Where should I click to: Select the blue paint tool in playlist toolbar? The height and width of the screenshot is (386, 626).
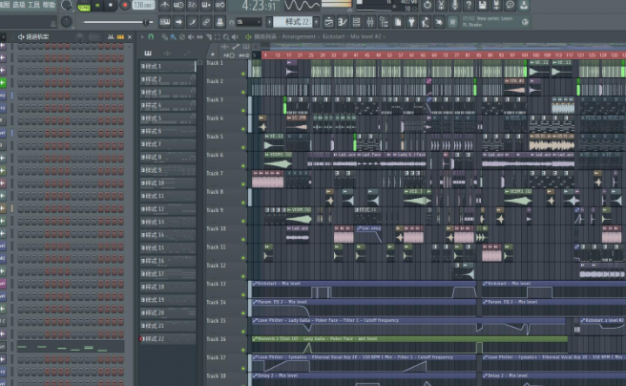coord(173,37)
